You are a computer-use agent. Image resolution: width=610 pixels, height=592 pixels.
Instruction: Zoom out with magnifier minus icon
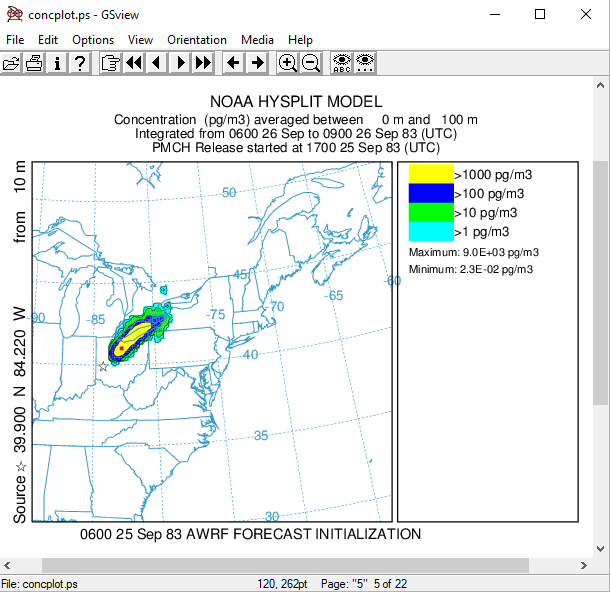click(x=311, y=63)
